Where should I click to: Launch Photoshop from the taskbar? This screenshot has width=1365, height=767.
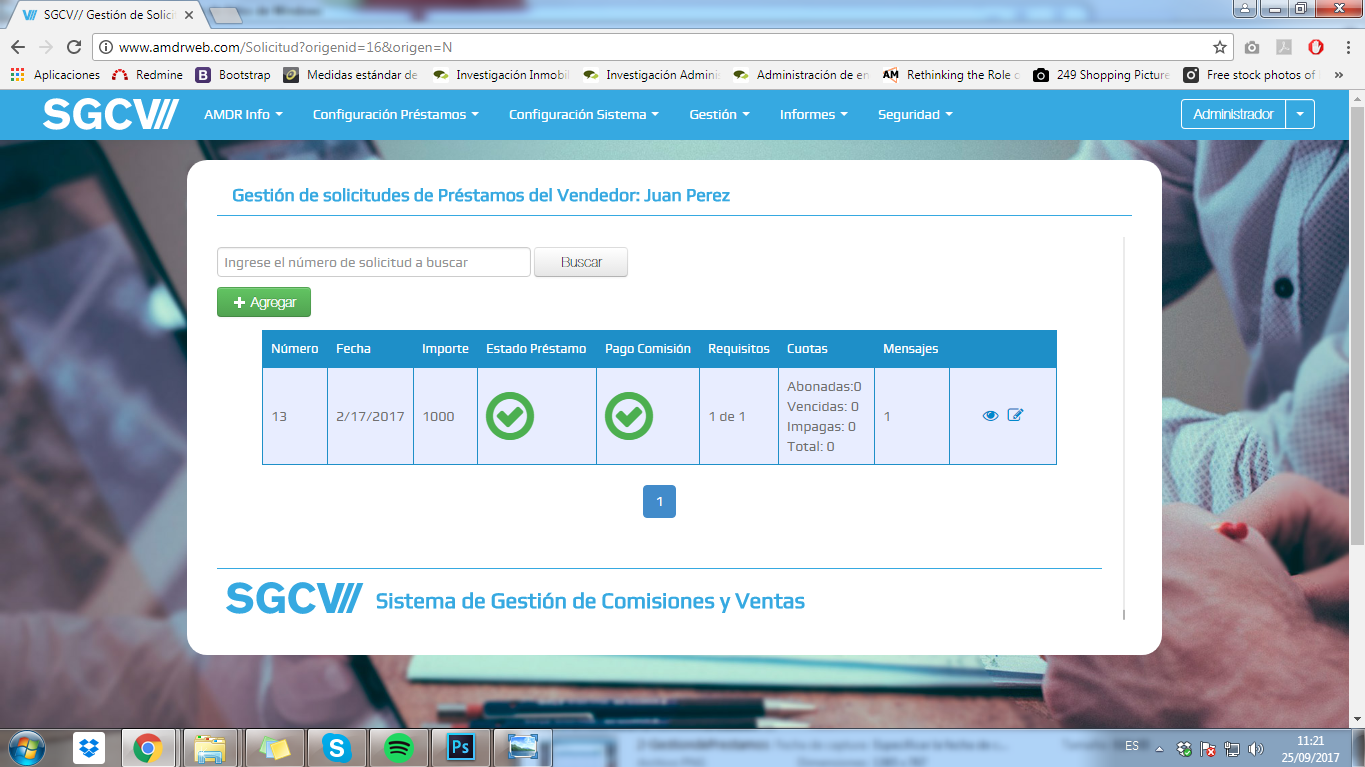pos(461,747)
